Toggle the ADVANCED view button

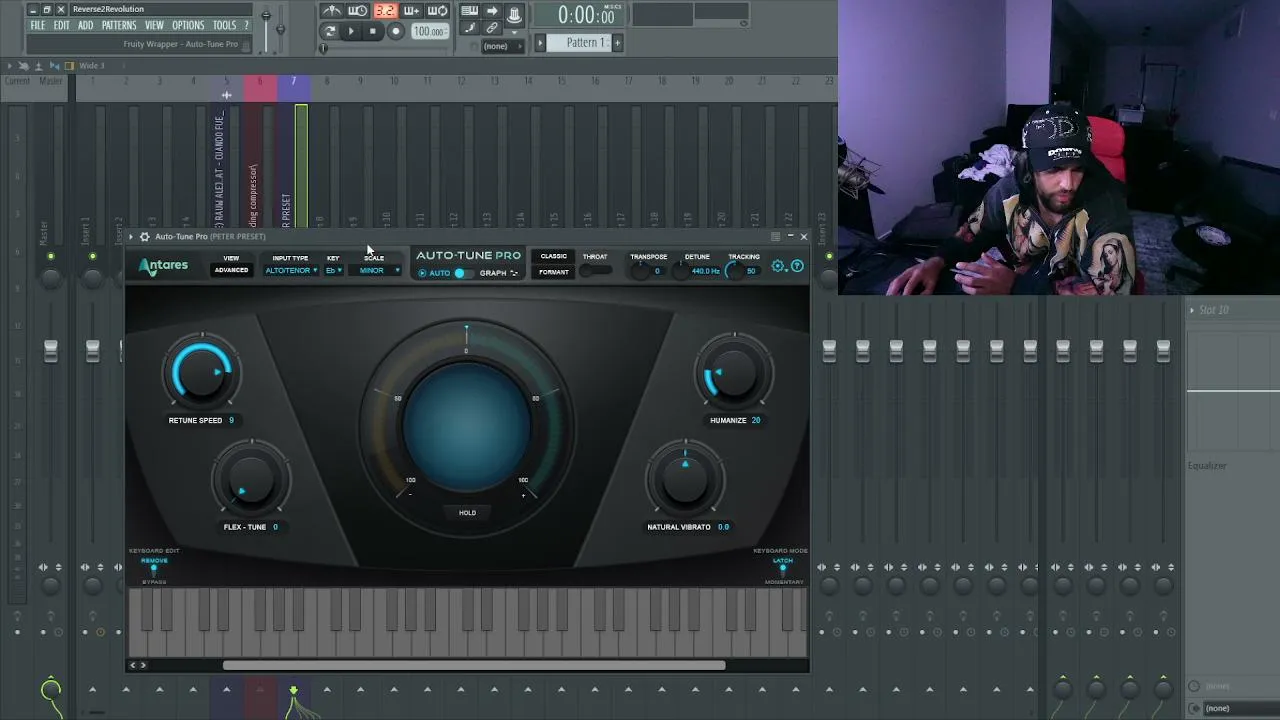click(x=231, y=270)
